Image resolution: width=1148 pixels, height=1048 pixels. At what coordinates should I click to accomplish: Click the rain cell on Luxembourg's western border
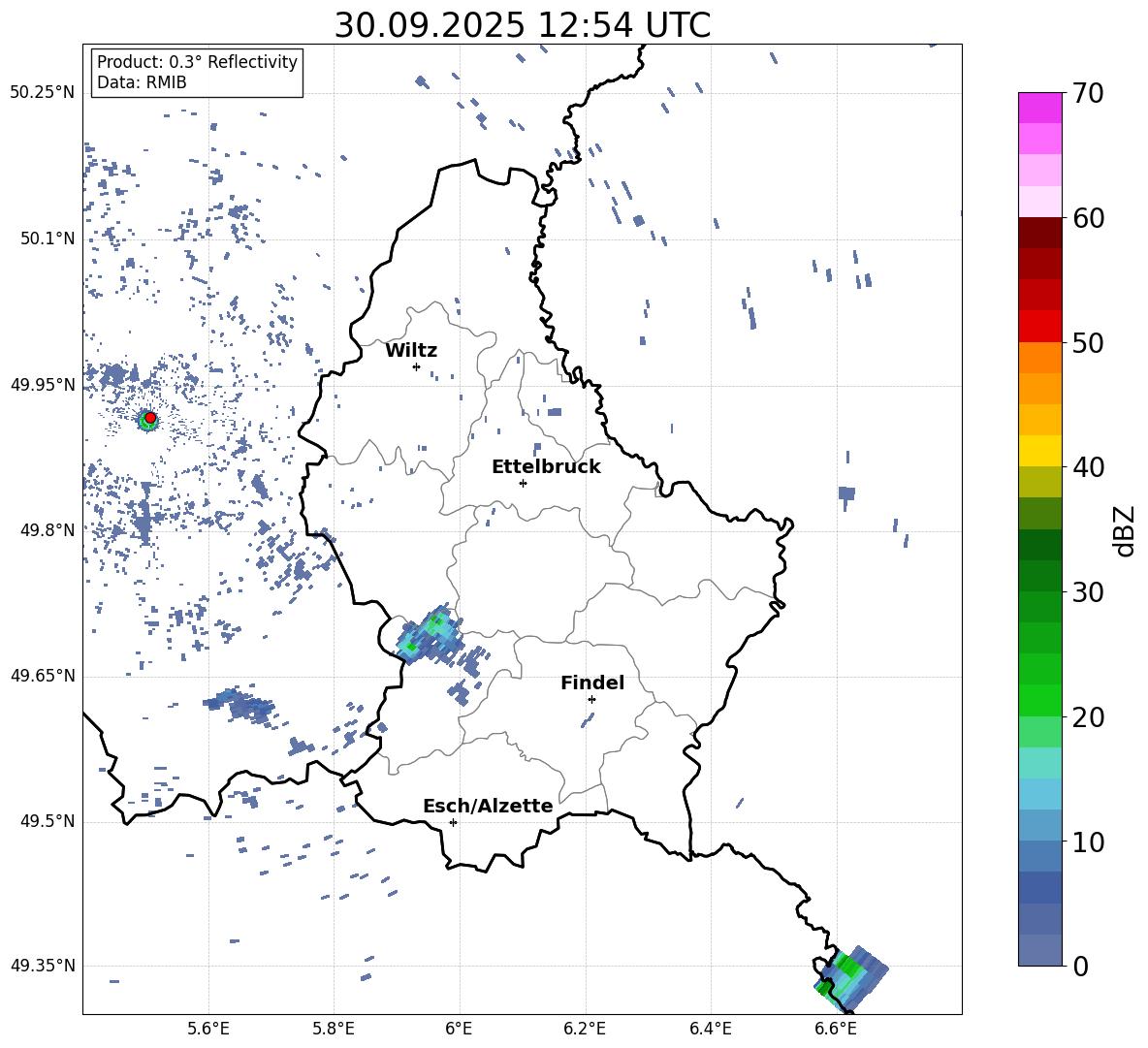click(x=430, y=636)
